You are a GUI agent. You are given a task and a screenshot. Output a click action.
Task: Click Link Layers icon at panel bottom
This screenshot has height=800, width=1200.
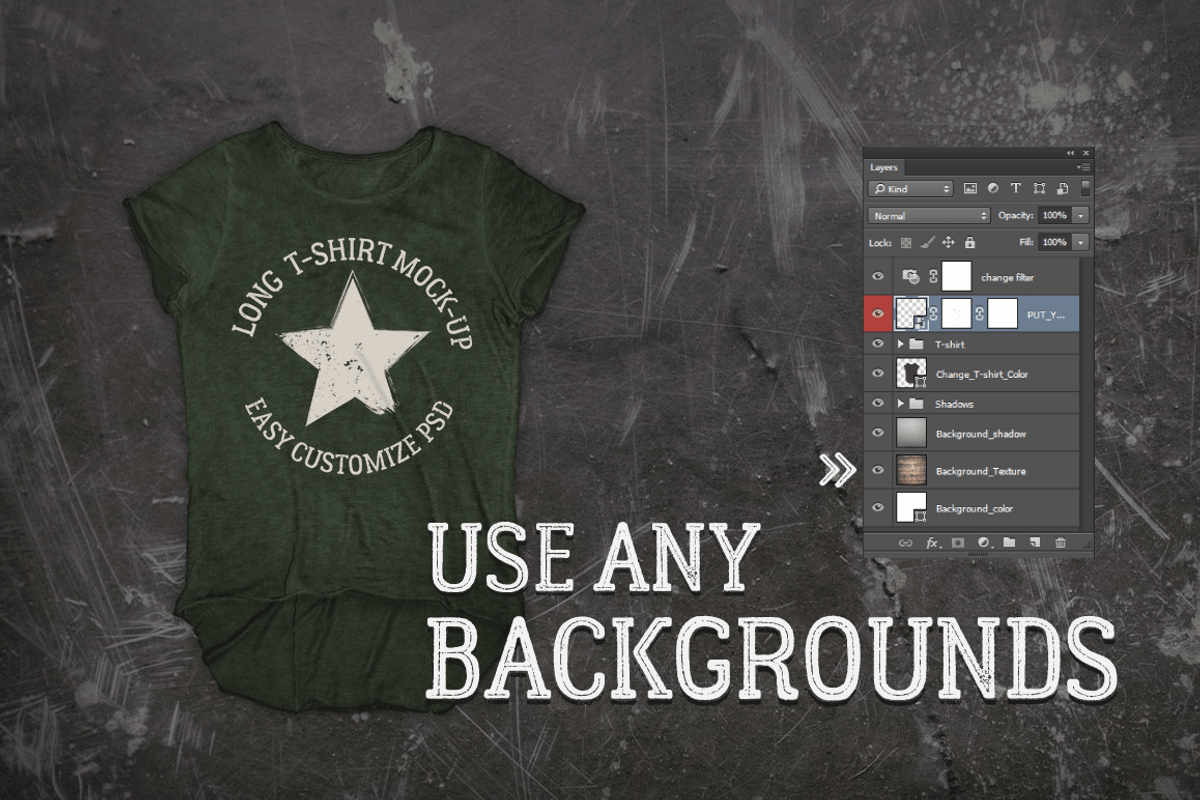click(x=905, y=543)
